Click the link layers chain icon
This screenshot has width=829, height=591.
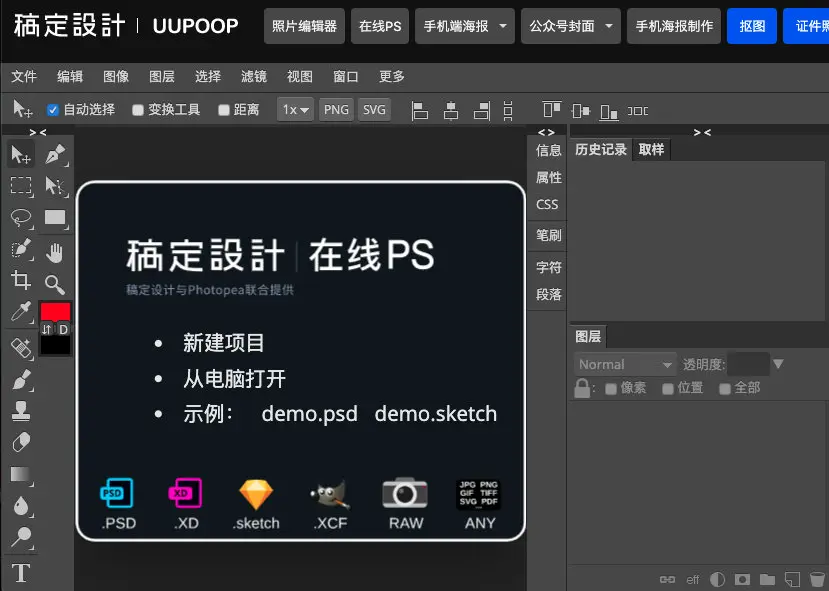667,579
